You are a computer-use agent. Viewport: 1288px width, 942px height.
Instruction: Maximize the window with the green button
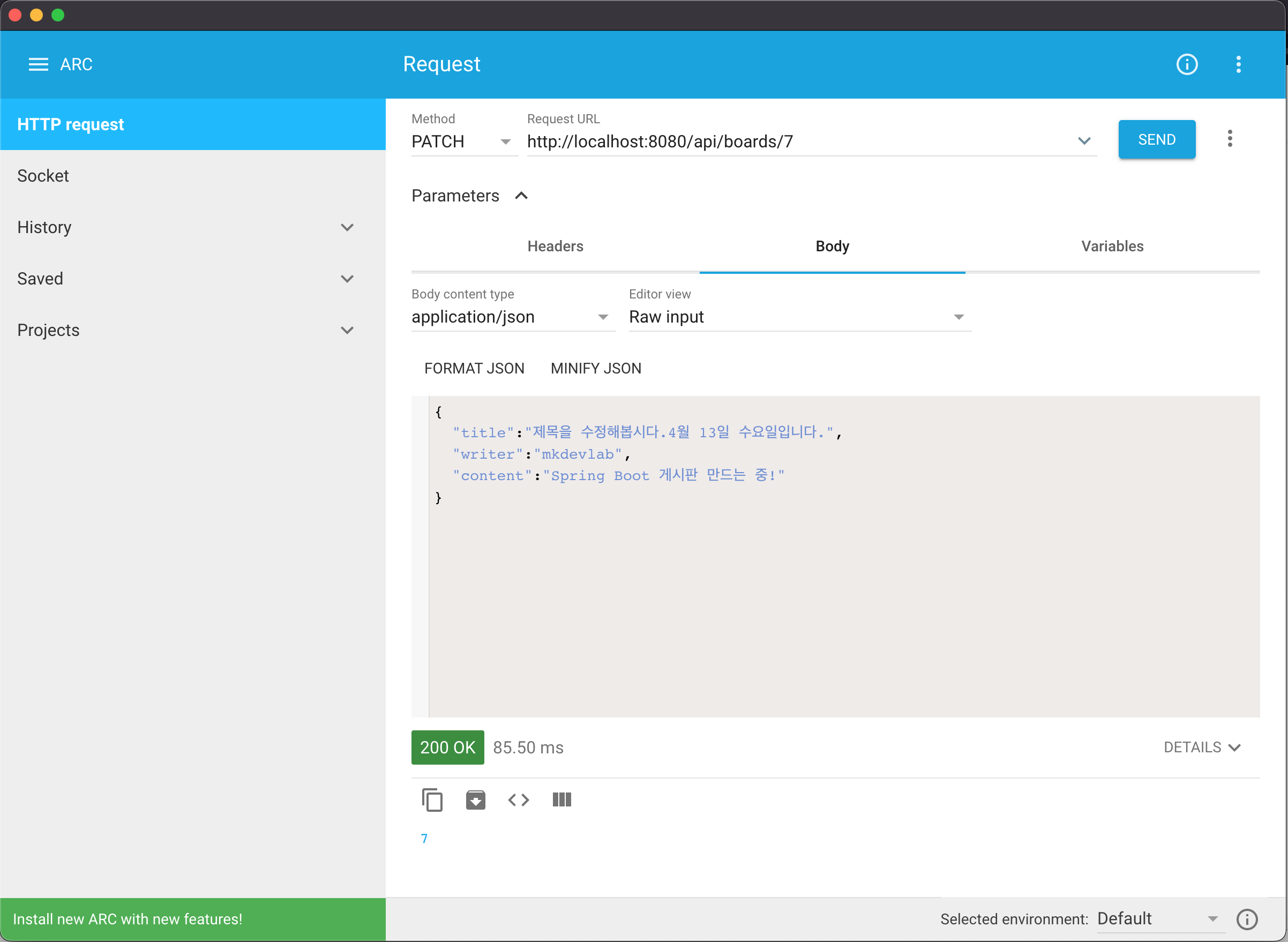pos(58,15)
